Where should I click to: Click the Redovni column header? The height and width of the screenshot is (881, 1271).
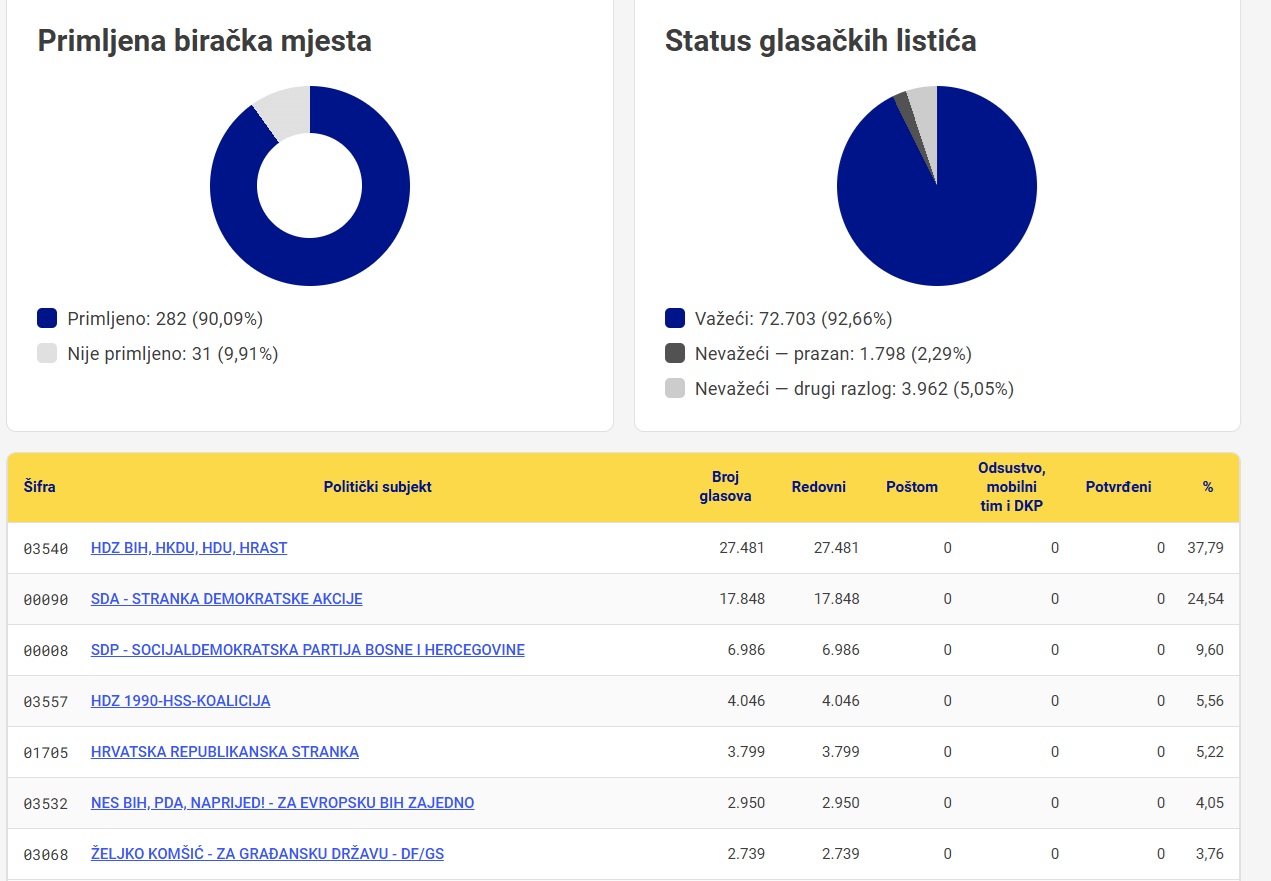pyautogui.click(x=819, y=487)
